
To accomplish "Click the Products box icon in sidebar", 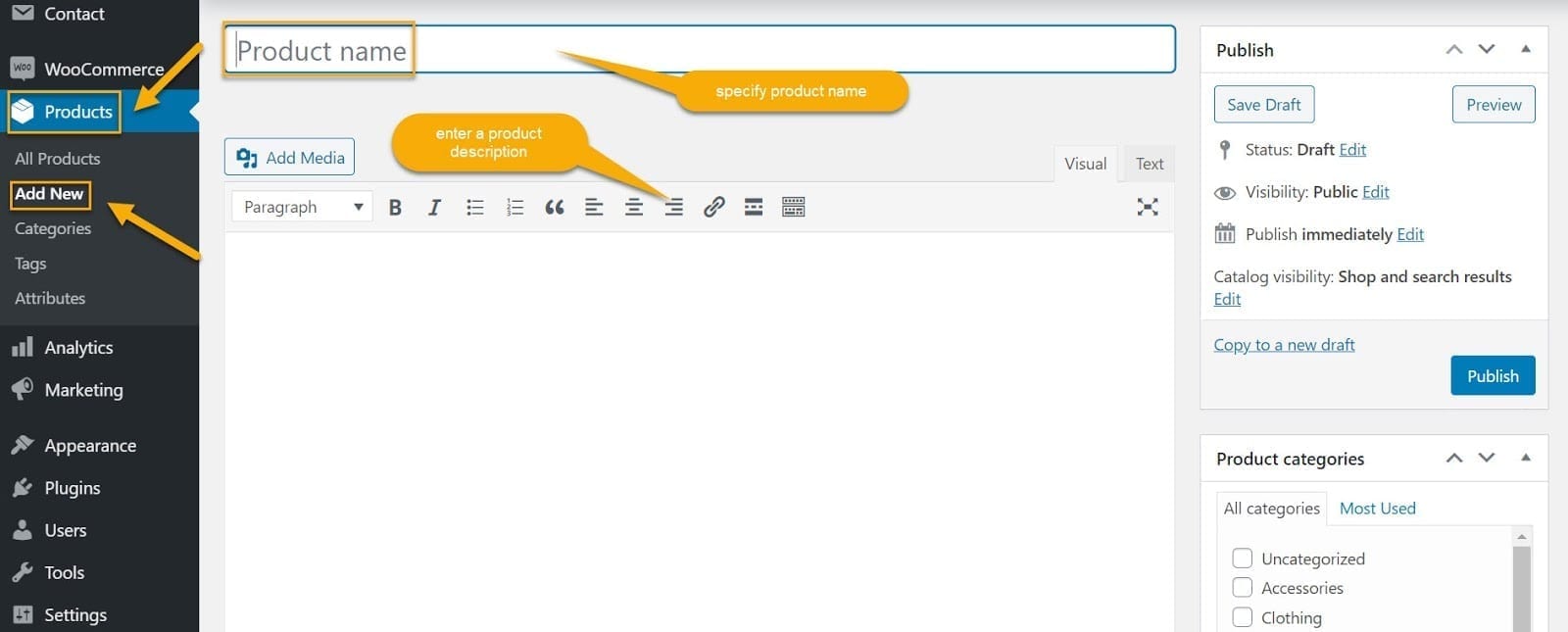I will click(x=23, y=112).
